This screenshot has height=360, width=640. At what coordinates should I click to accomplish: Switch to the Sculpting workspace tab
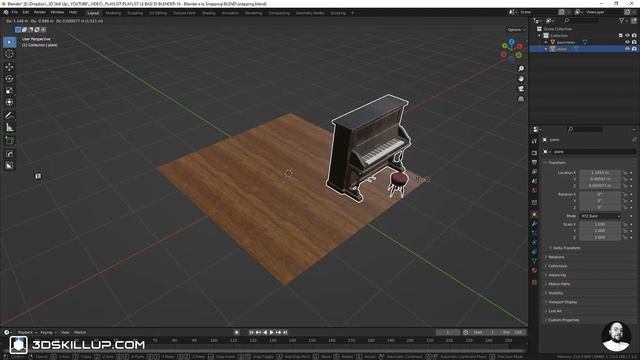(135, 13)
